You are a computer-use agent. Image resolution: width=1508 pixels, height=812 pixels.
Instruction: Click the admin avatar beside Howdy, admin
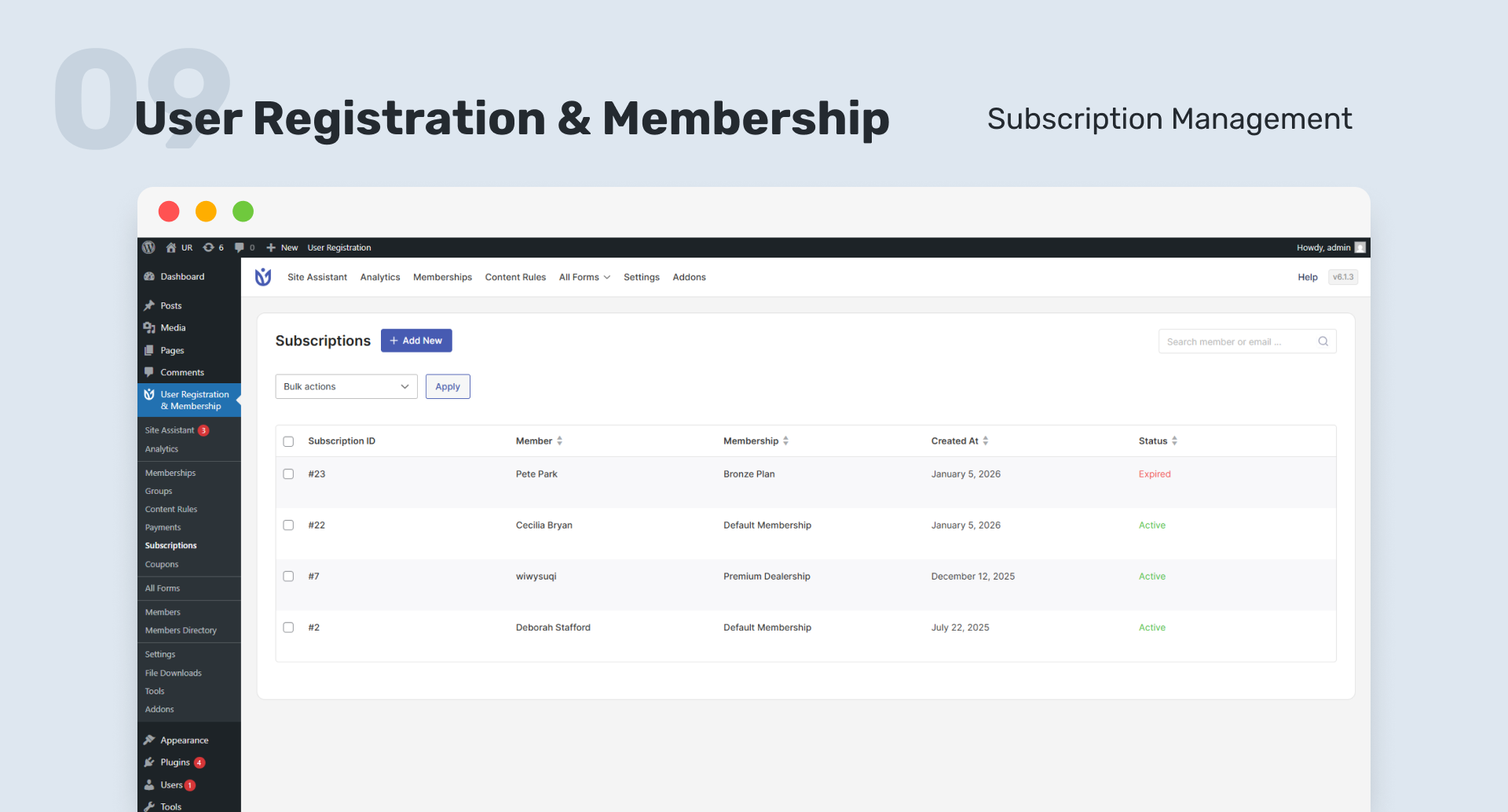tap(1360, 247)
